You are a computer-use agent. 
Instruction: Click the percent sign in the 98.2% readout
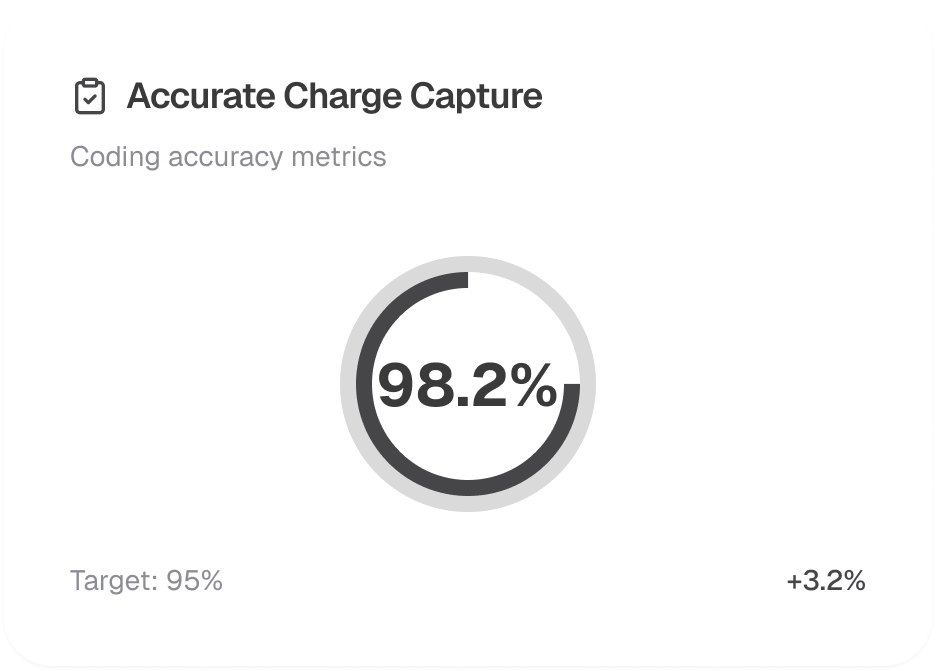[x=532, y=386]
